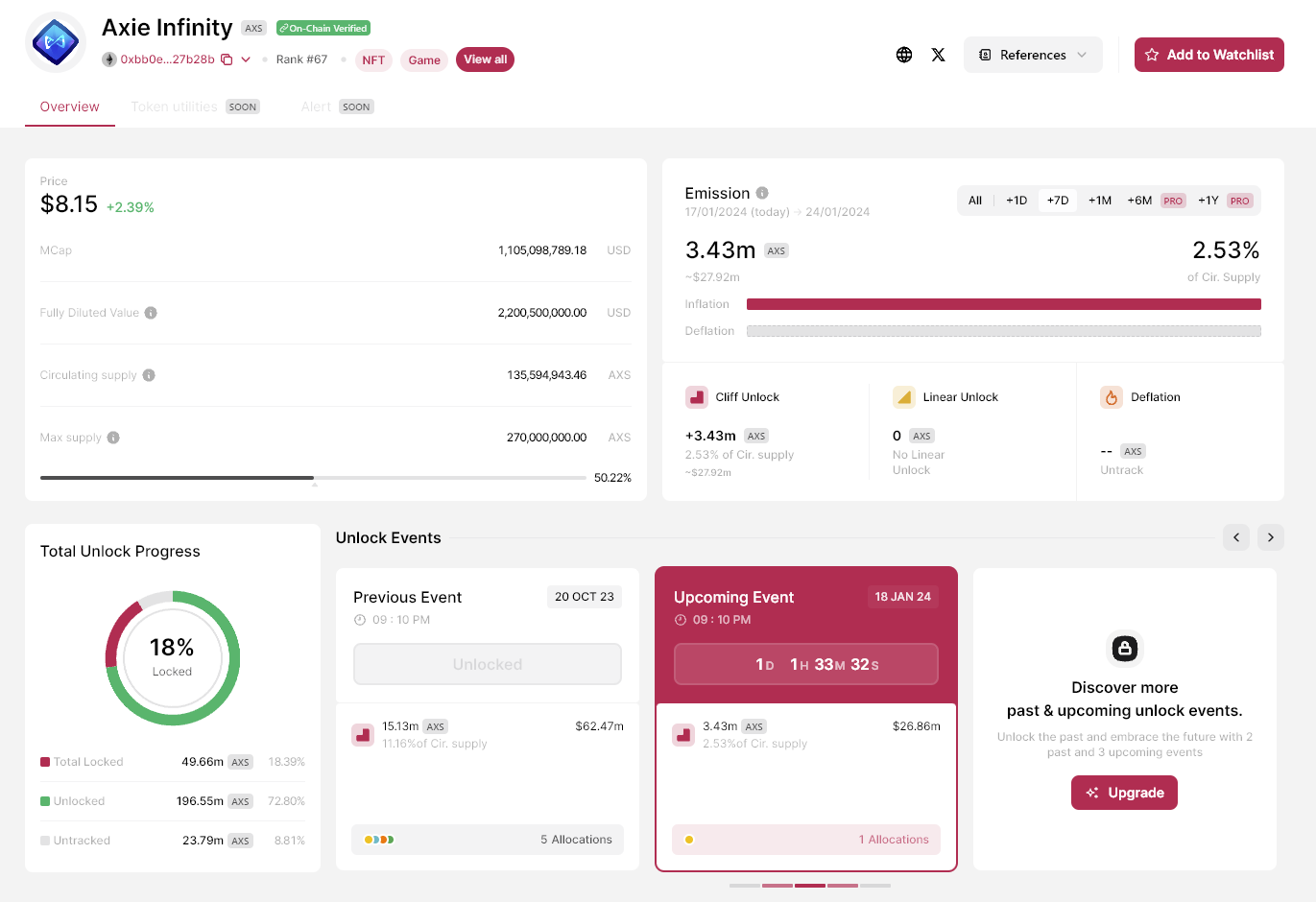Select the +6M PRO timeframe
The image size is (1316, 902).
tap(1156, 201)
